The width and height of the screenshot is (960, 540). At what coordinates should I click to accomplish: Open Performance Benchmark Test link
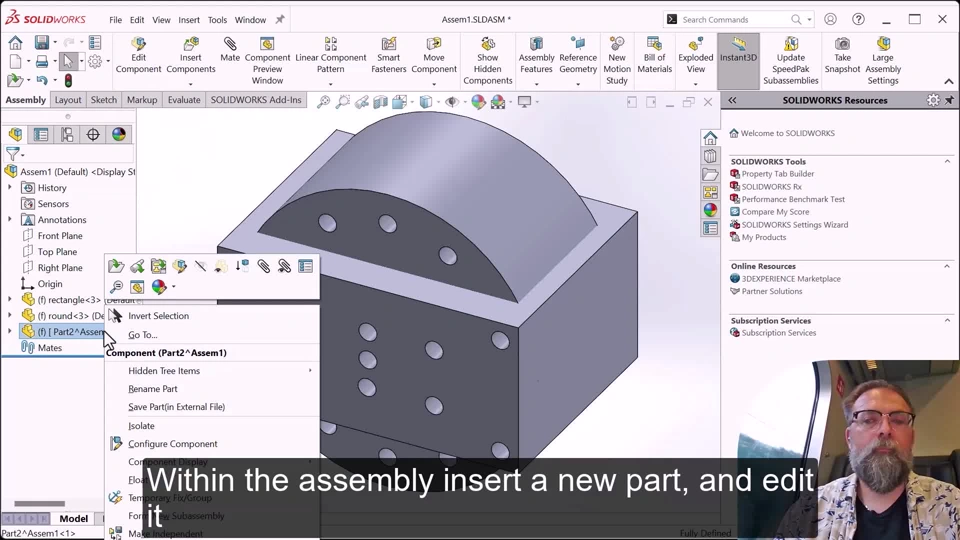coord(793,199)
